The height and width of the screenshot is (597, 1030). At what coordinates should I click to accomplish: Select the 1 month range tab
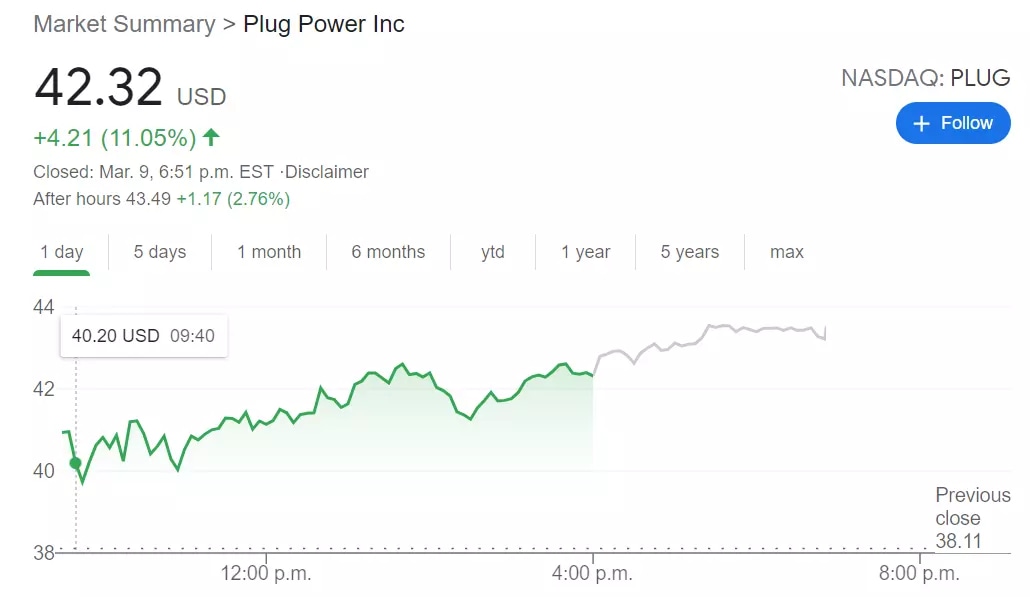[269, 252]
